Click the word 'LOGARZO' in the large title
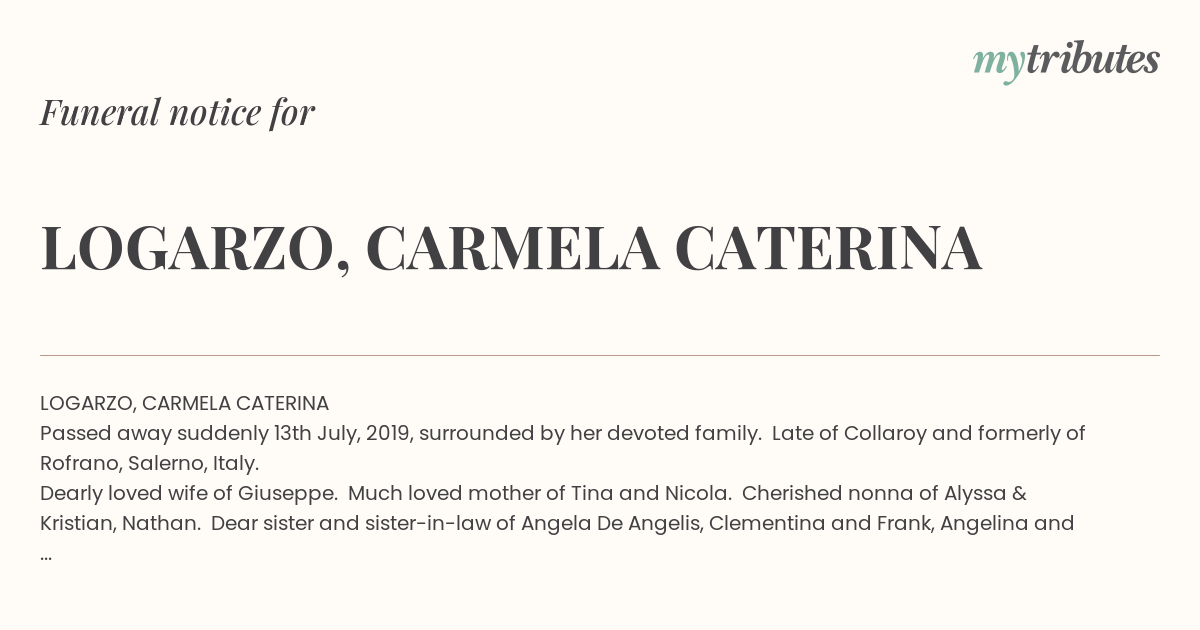This screenshot has height=630, width=1200. pyautogui.click(x=188, y=249)
